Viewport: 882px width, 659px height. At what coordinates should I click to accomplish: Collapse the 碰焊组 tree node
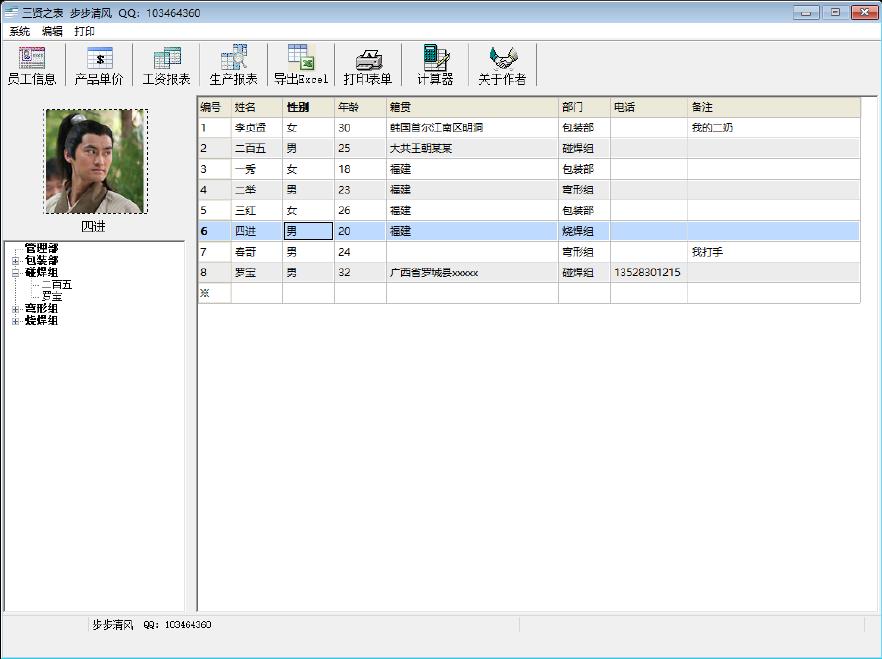15,273
